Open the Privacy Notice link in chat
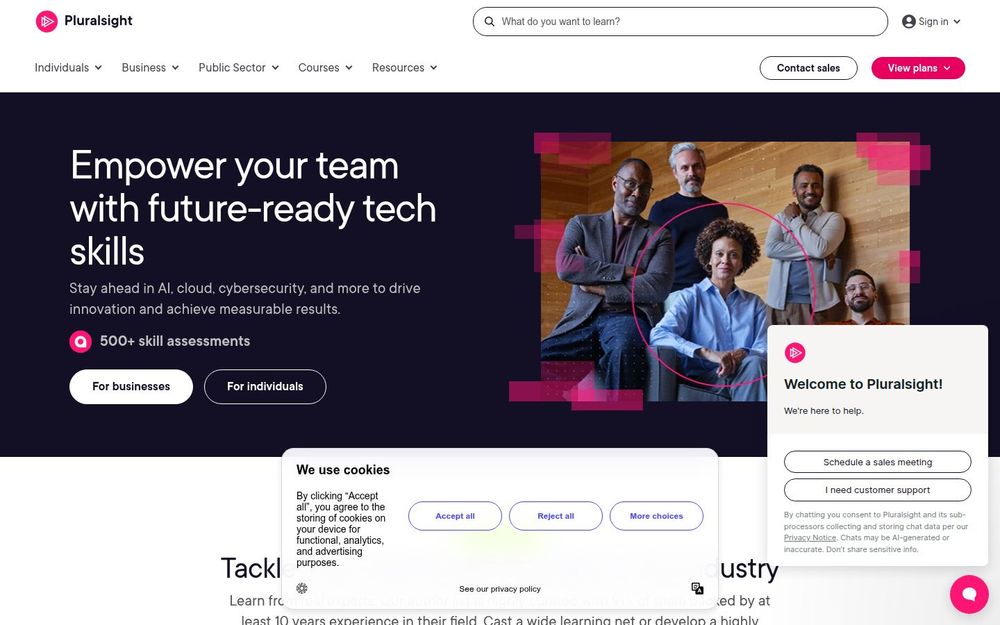 click(809, 538)
